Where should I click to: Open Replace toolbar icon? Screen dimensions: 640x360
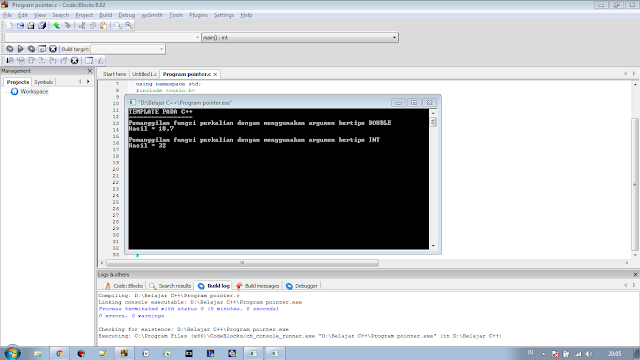[129, 26]
